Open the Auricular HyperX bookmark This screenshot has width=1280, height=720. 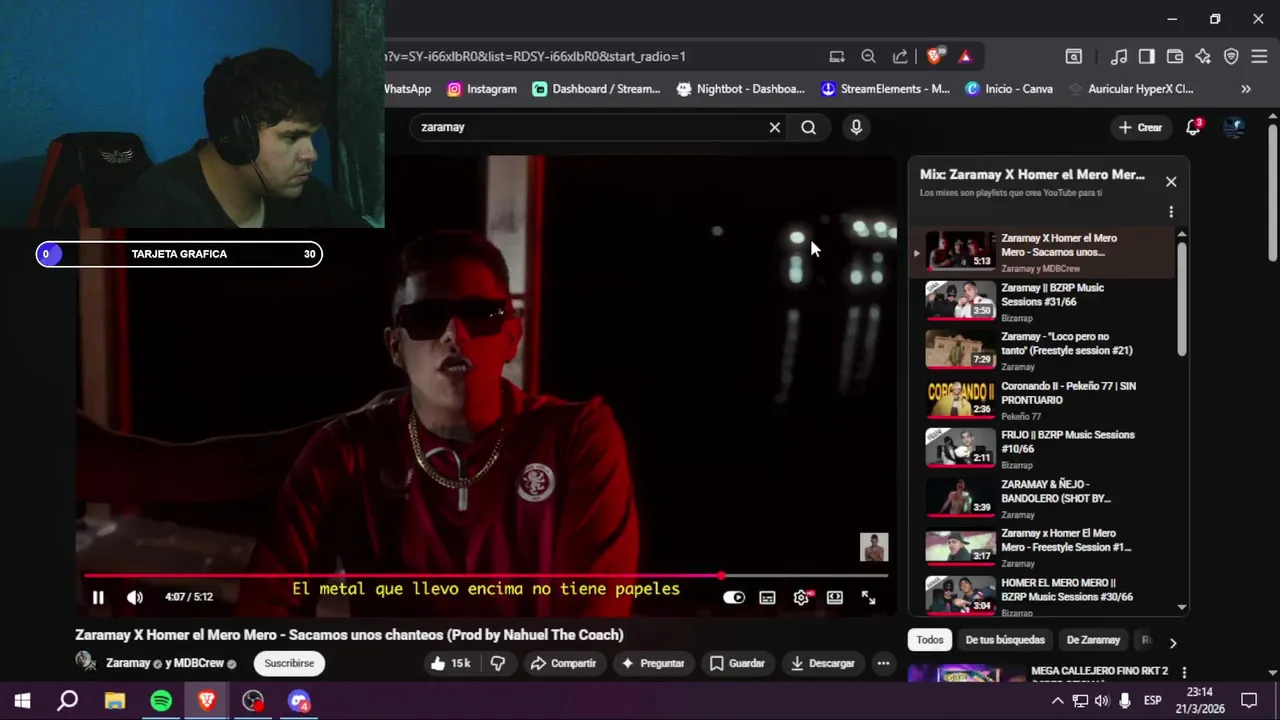tap(1131, 89)
